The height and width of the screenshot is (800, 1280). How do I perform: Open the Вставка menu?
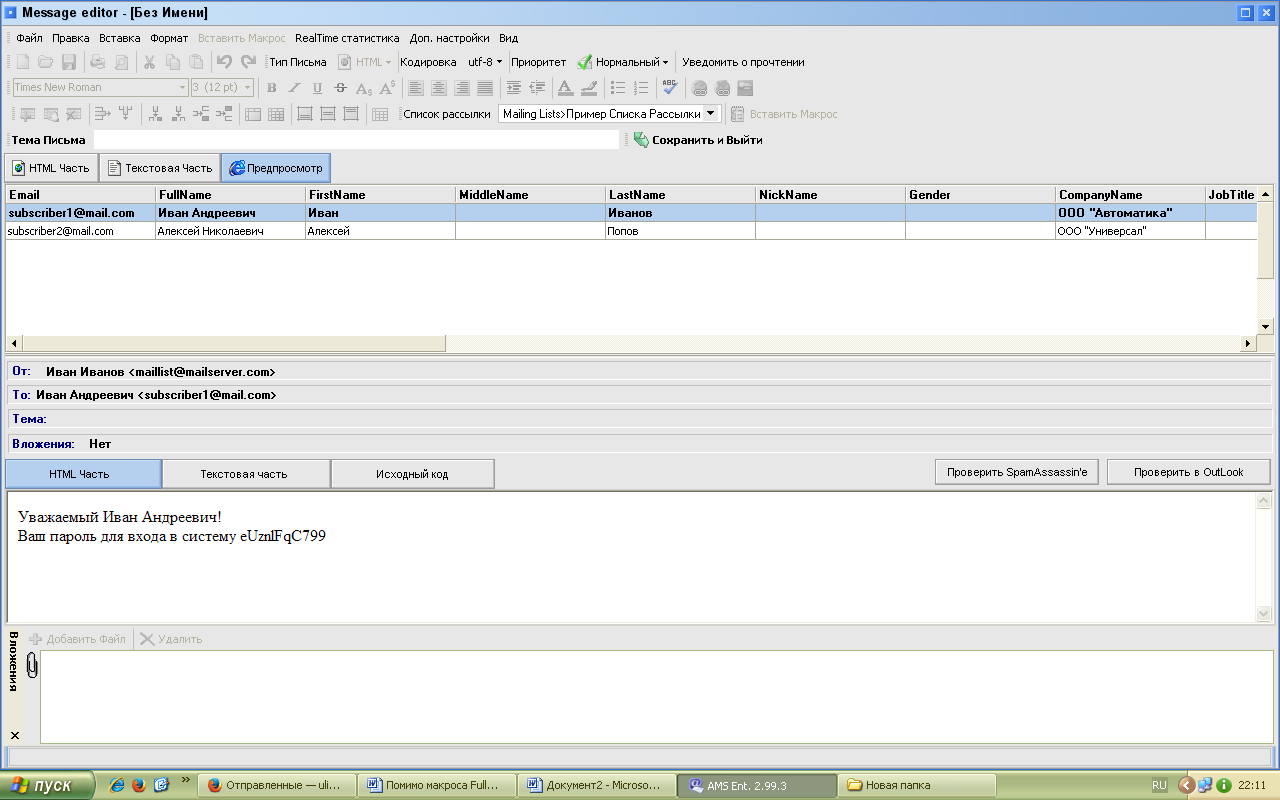tap(120, 38)
